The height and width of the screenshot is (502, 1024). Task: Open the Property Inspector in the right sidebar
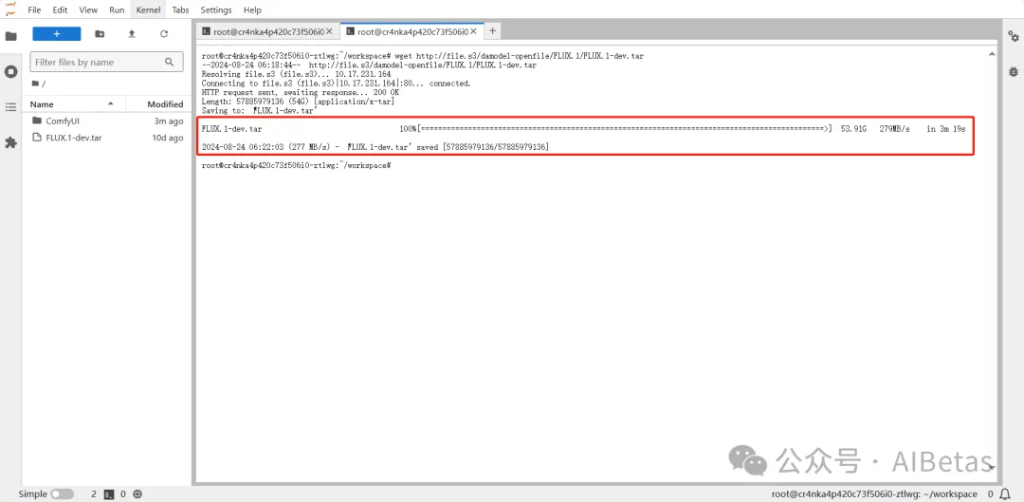pyautogui.click(x=1012, y=36)
